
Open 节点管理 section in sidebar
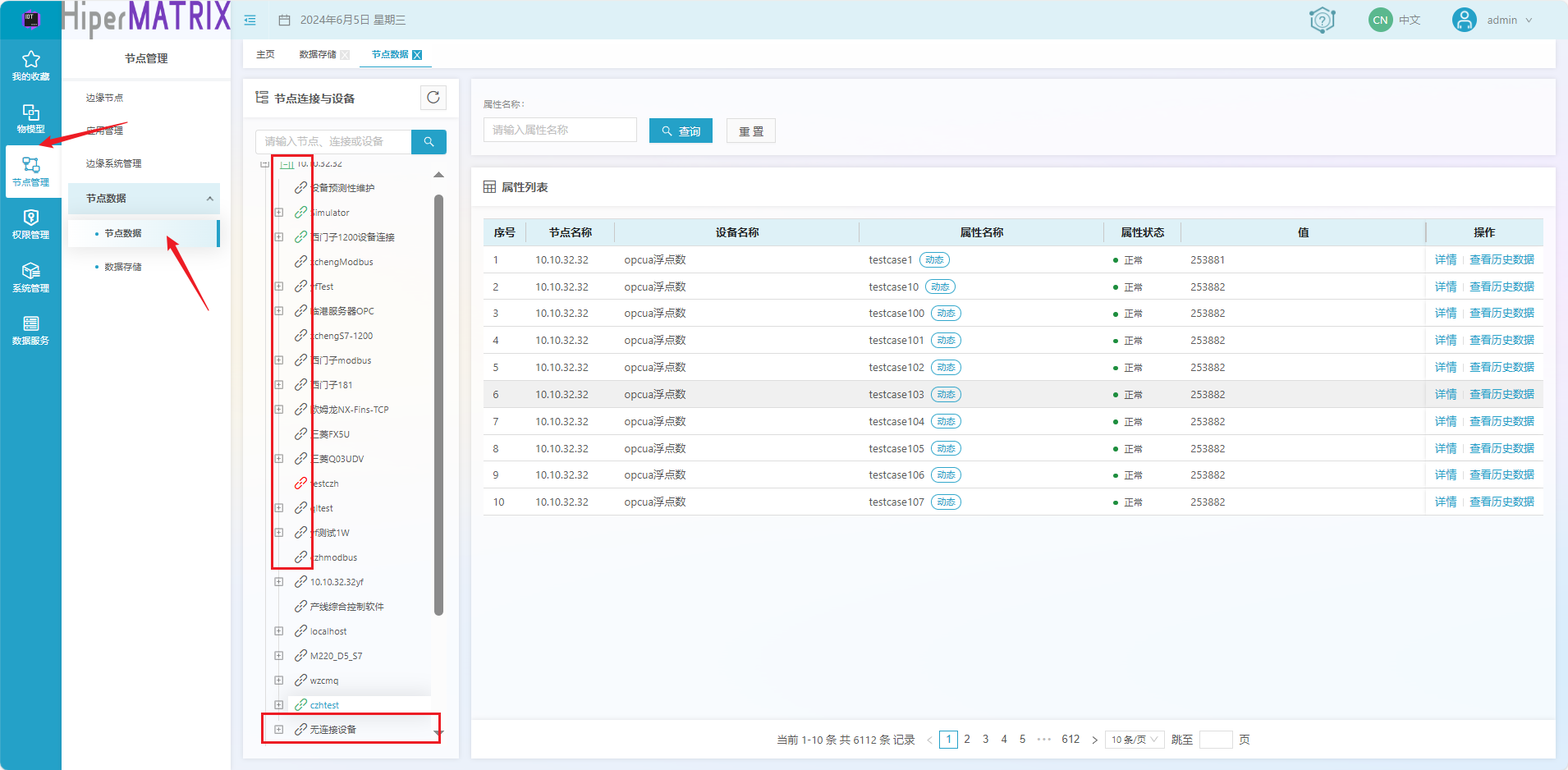(30, 172)
